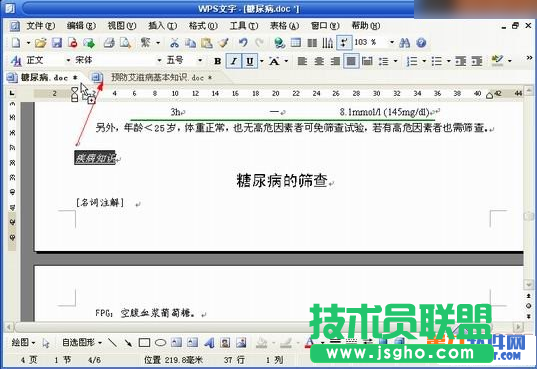Image resolution: width=537 pixels, height=369 pixels.
Task: Expand the toolbar overflow chevron
Action: 529,58
